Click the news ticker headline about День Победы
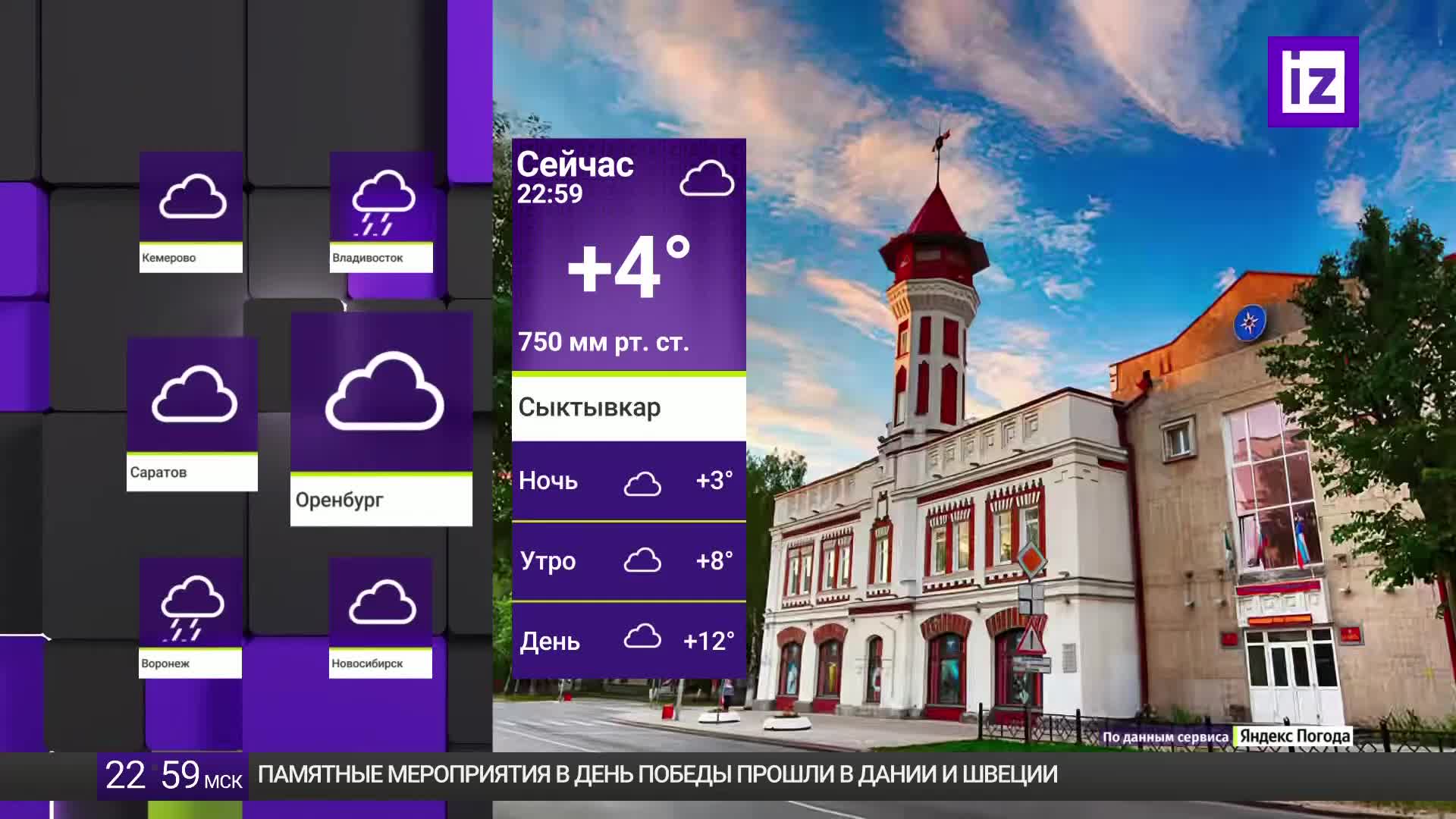The width and height of the screenshot is (1456, 819). tap(657, 775)
